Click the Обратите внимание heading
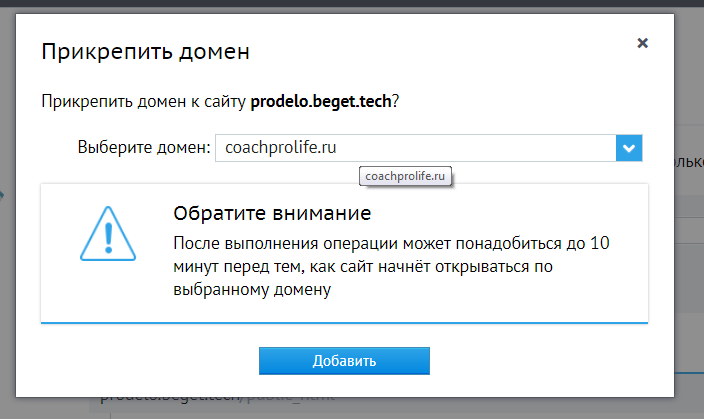 272,213
